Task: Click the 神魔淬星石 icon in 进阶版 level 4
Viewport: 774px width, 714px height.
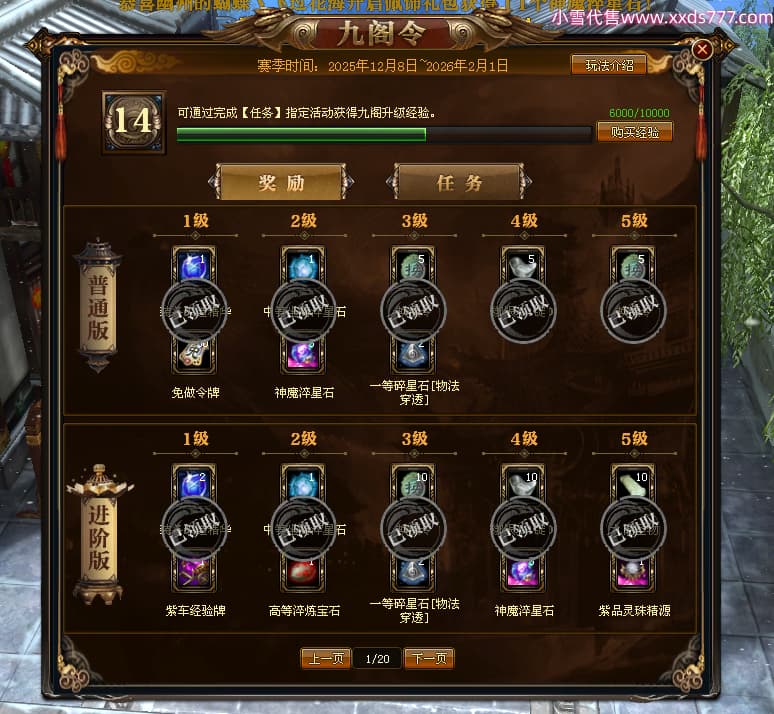Action: tap(523, 573)
